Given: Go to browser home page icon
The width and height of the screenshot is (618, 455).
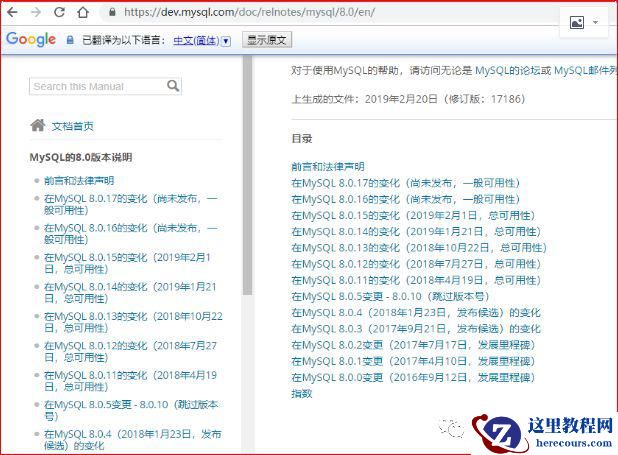Looking at the screenshot, I should click(83, 12).
